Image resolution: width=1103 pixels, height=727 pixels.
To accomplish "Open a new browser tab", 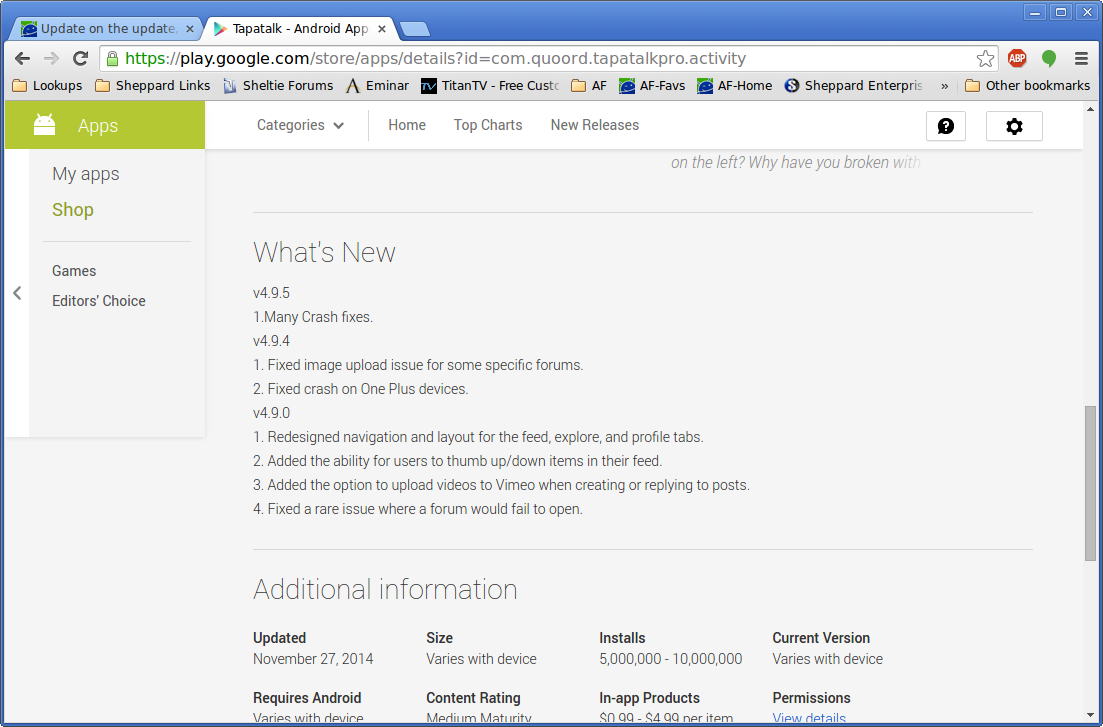I will click(414, 29).
